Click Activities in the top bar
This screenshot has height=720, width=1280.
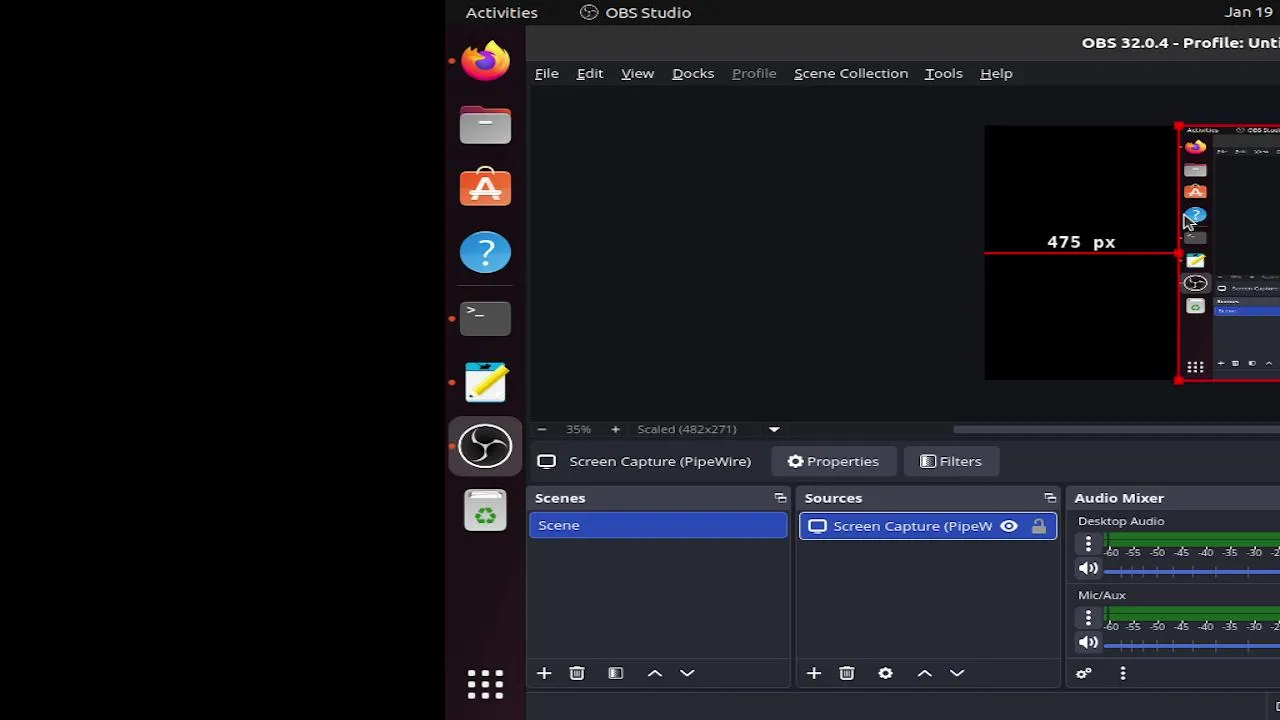(501, 12)
